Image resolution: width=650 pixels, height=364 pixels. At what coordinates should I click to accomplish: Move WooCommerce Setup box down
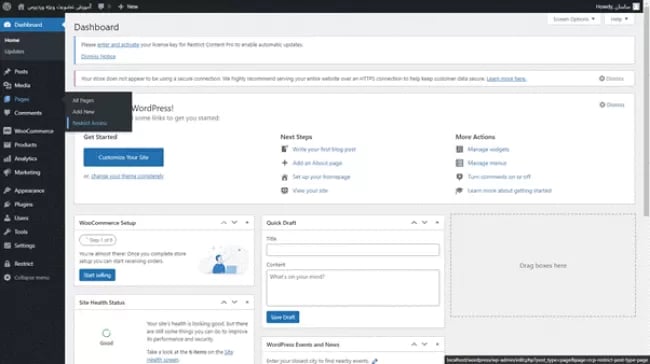pos(235,223)
